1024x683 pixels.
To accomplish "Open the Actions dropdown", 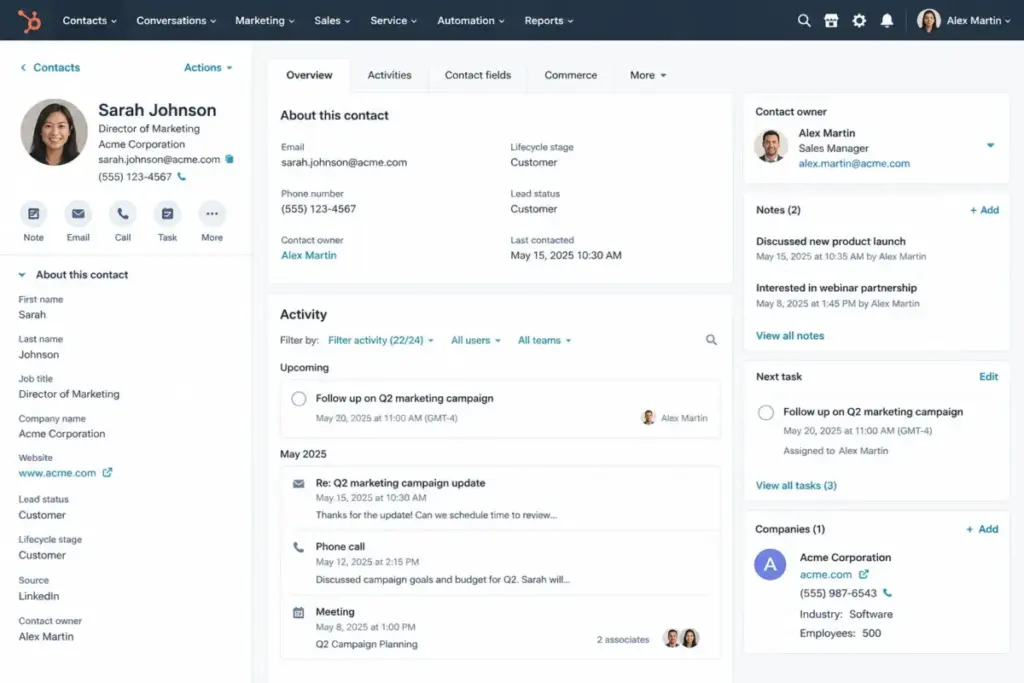I will tap(208, 67).
